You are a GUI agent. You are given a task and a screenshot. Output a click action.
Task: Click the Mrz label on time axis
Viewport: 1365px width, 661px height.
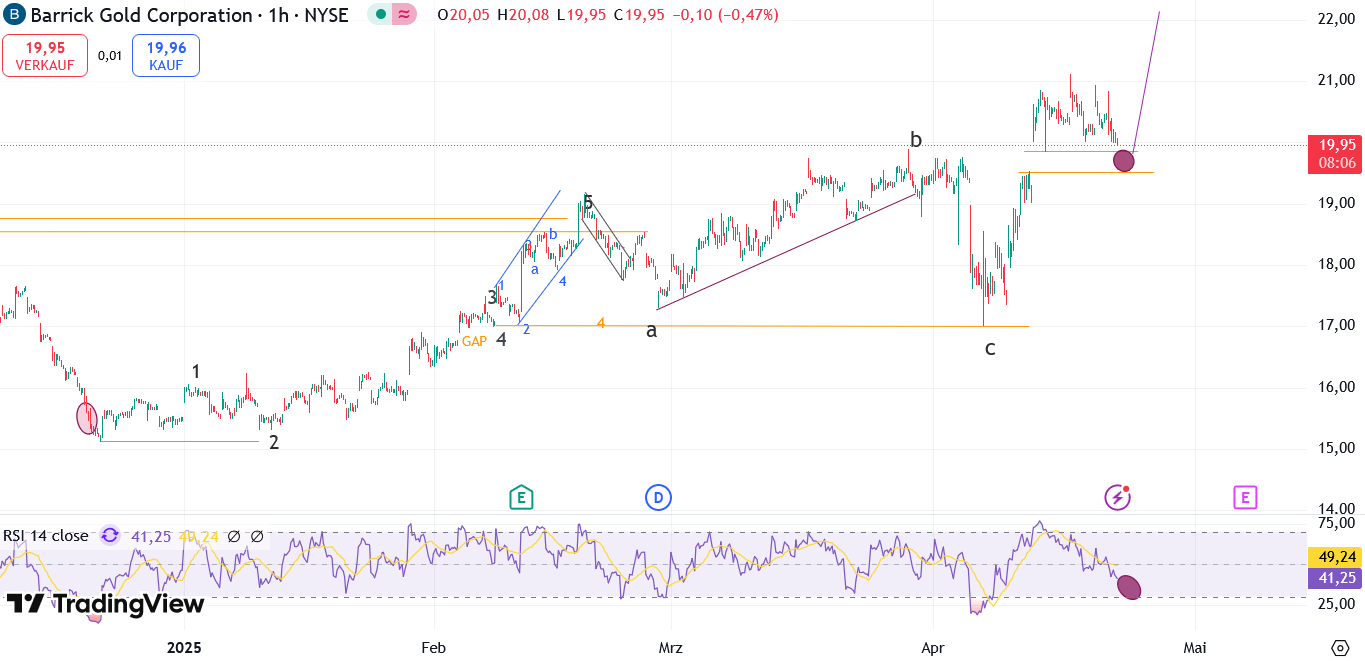click(670, 648)
